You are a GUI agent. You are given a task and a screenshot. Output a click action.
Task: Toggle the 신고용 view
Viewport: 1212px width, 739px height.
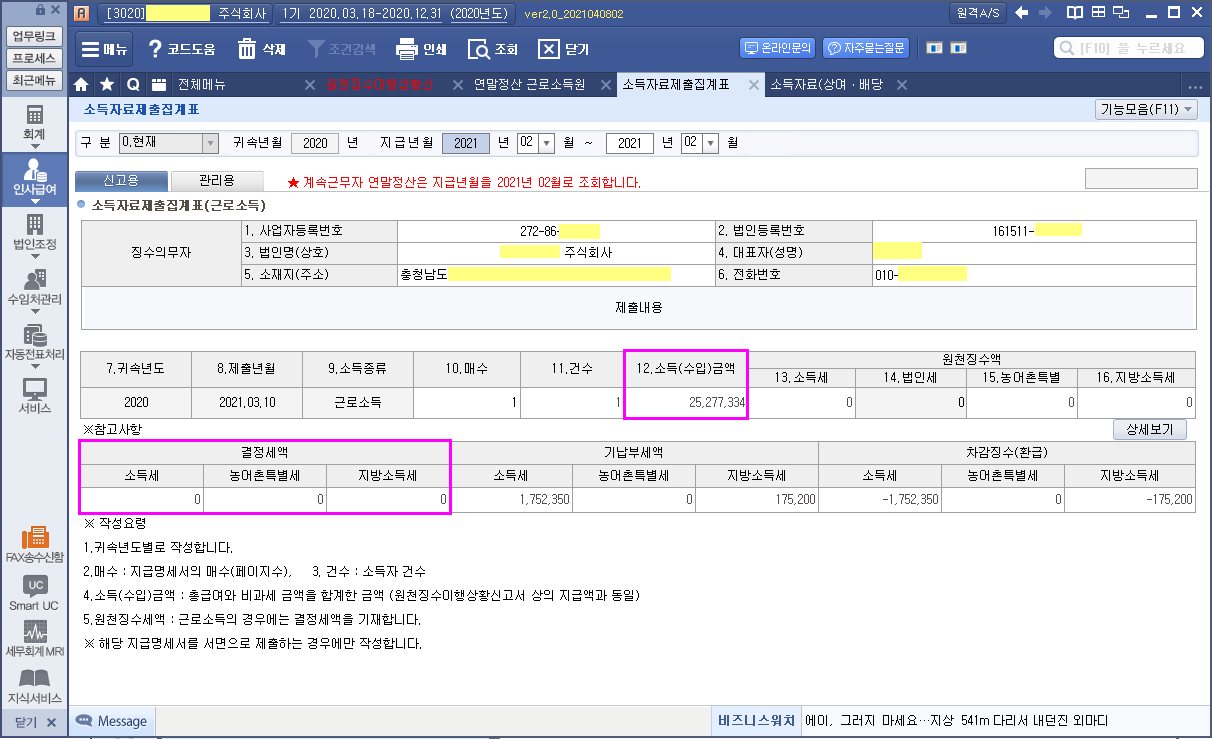pyautogui.click(x=120, y=181)
